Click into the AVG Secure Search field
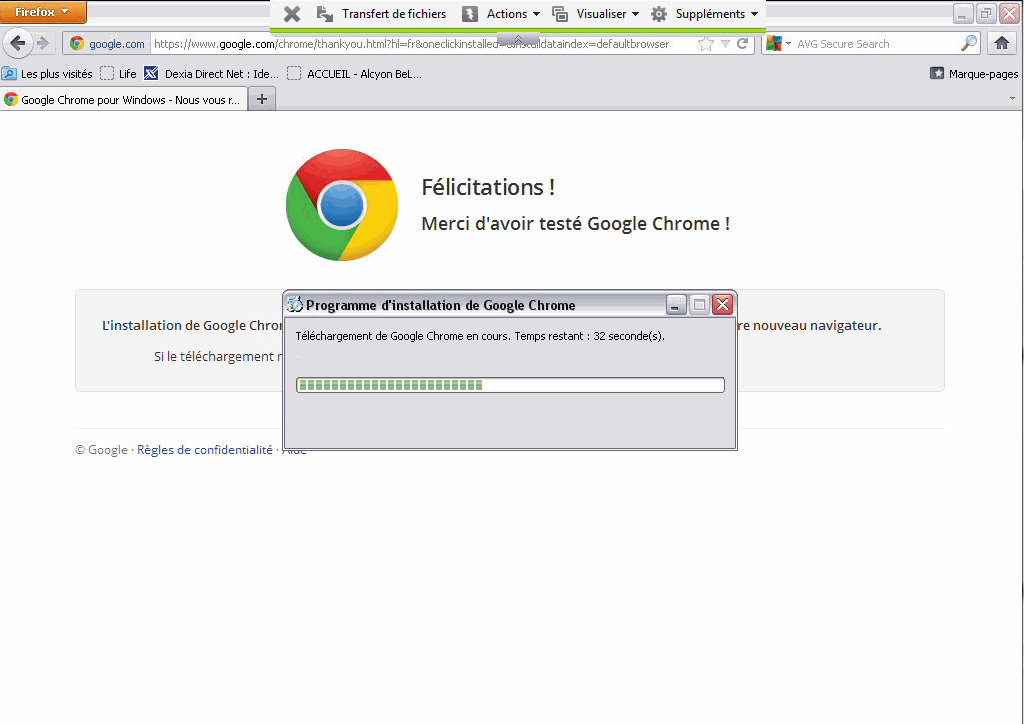 point(875,44)
